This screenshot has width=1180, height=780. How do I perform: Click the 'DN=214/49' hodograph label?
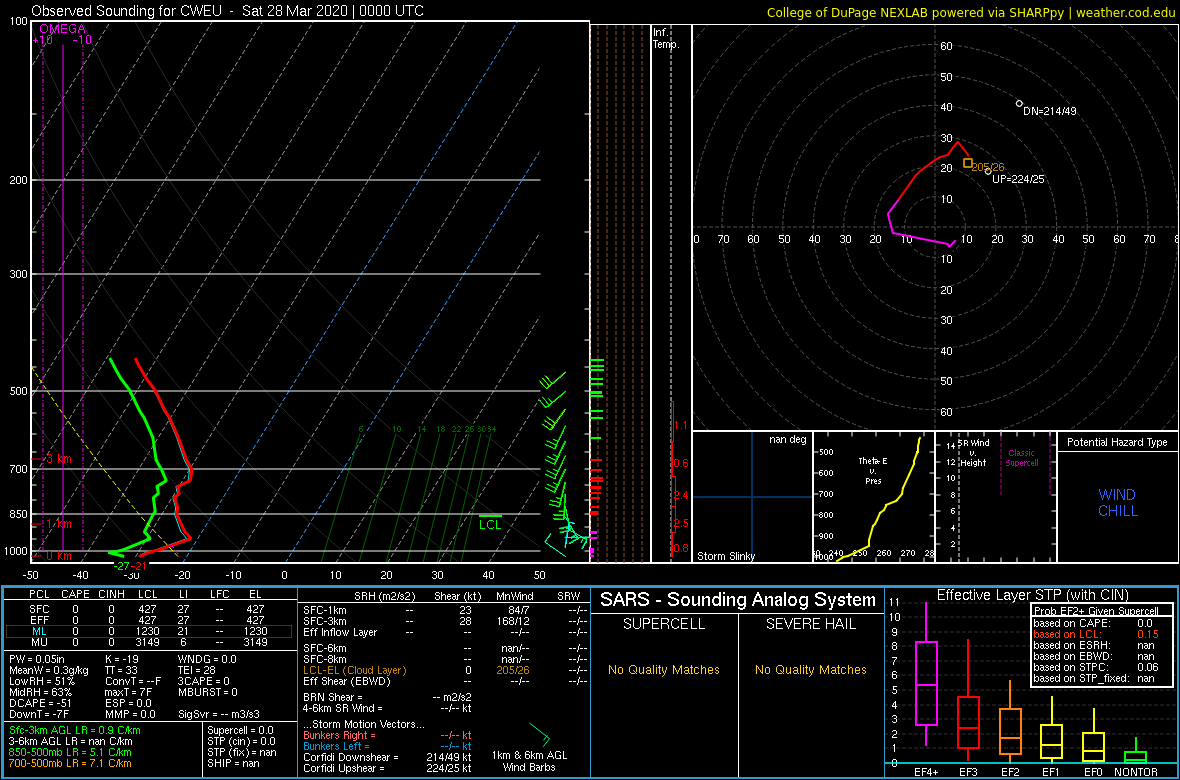point(1050,111)
